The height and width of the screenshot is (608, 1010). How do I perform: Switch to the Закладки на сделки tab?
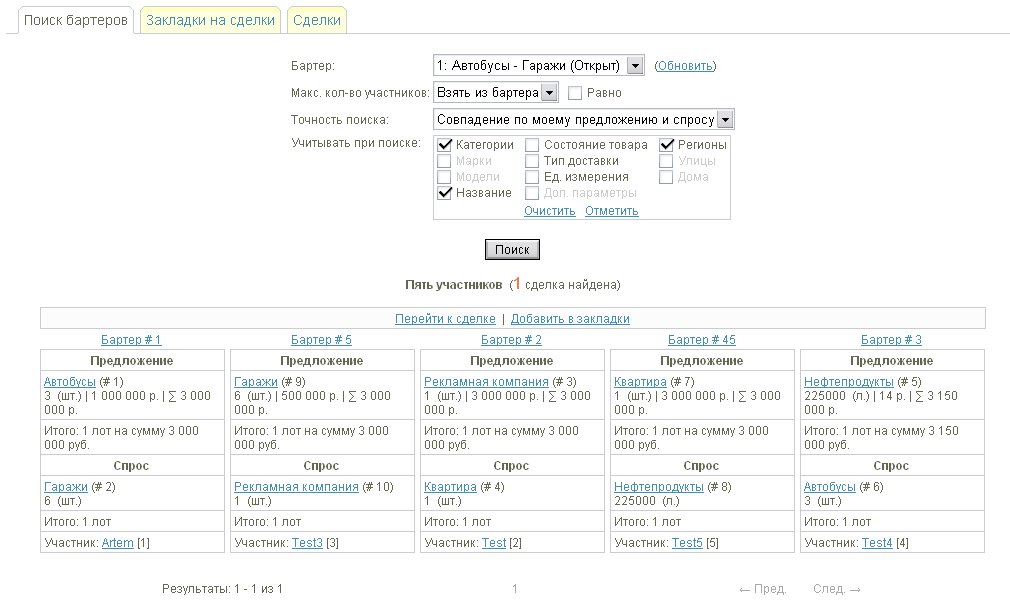point(210,20)
